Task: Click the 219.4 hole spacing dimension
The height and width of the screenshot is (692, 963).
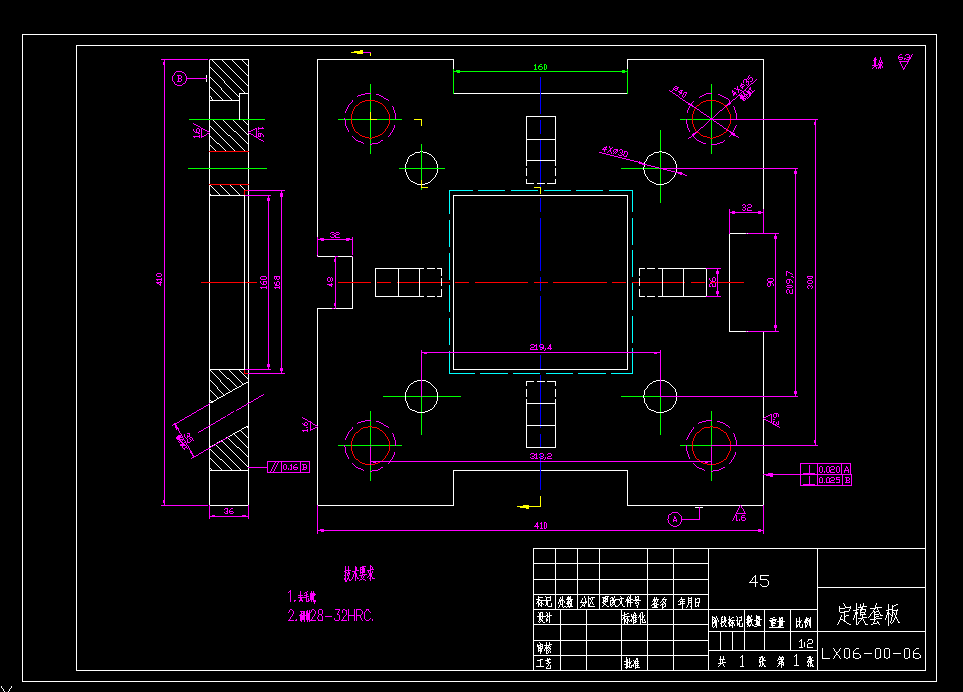Action: (540, 347)
